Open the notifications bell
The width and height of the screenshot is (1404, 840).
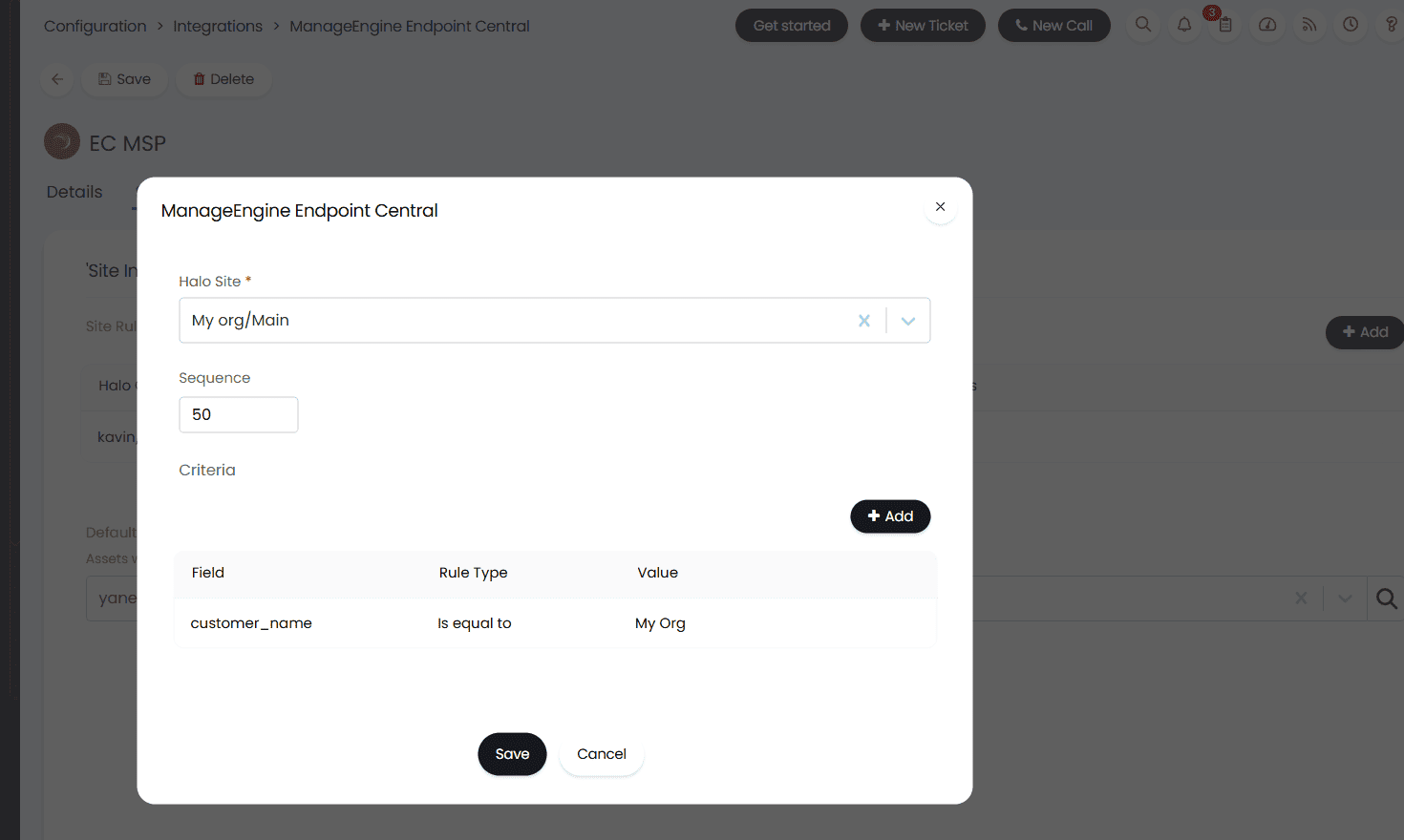[1184, 25]
